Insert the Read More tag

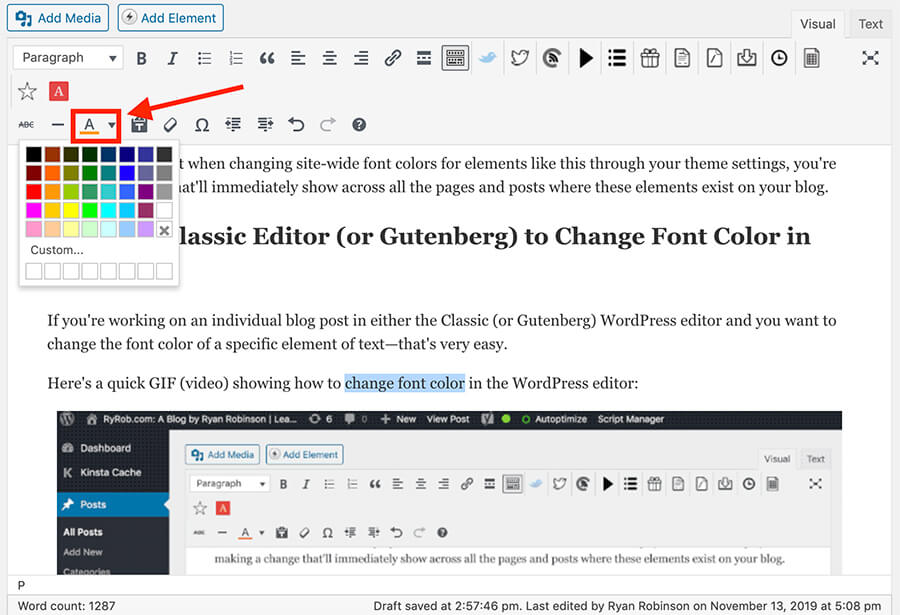tap(424, 58)
